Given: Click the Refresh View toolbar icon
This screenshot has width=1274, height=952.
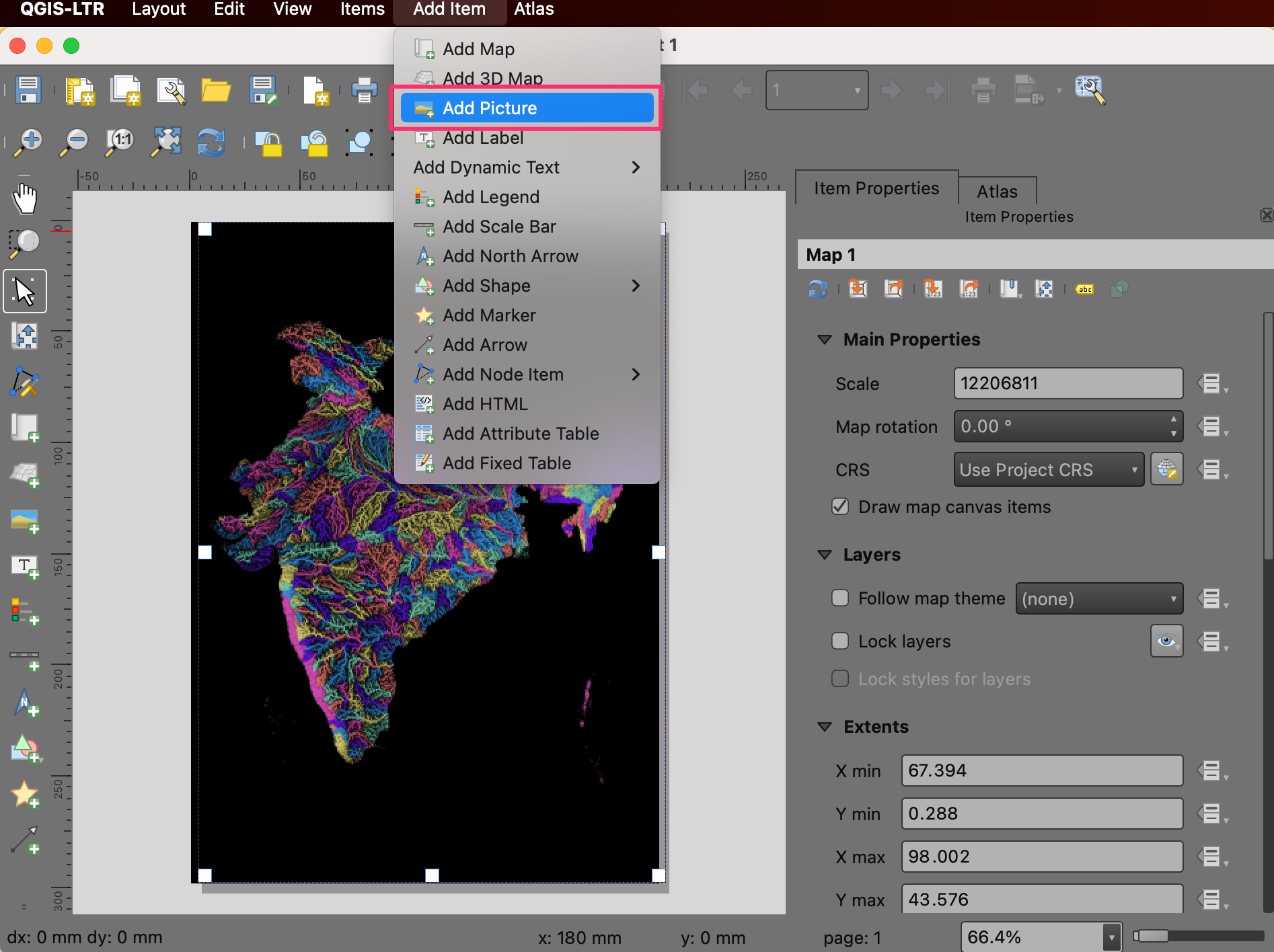Looking at the screenshot, I should (211, 143).
